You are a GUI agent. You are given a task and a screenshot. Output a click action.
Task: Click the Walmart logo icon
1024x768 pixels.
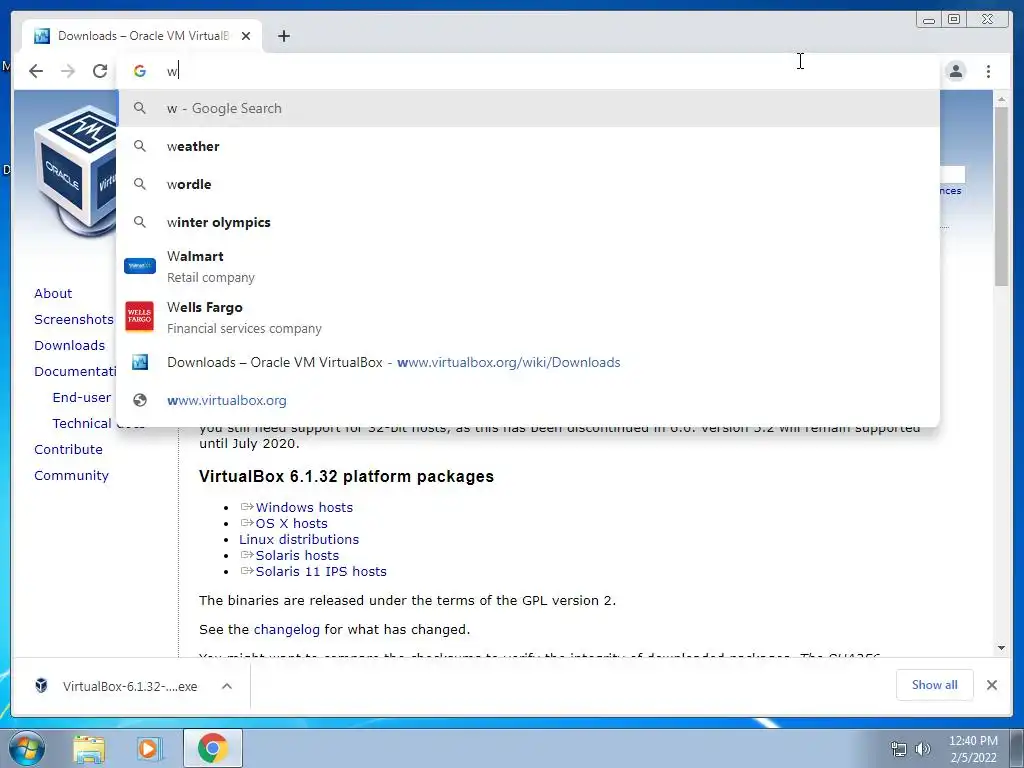(x=140, y=266)
